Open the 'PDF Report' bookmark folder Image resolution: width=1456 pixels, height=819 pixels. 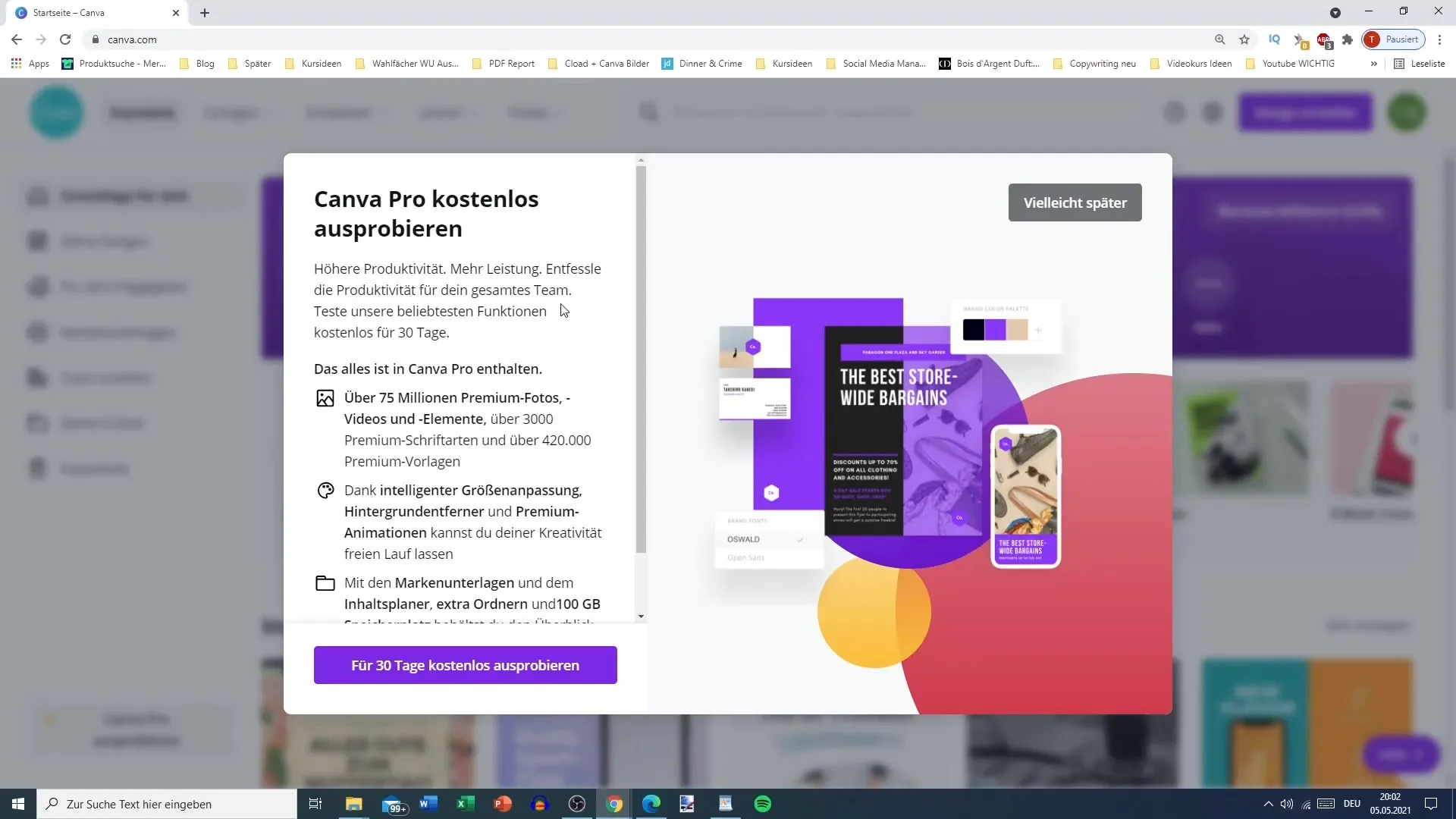504,64
